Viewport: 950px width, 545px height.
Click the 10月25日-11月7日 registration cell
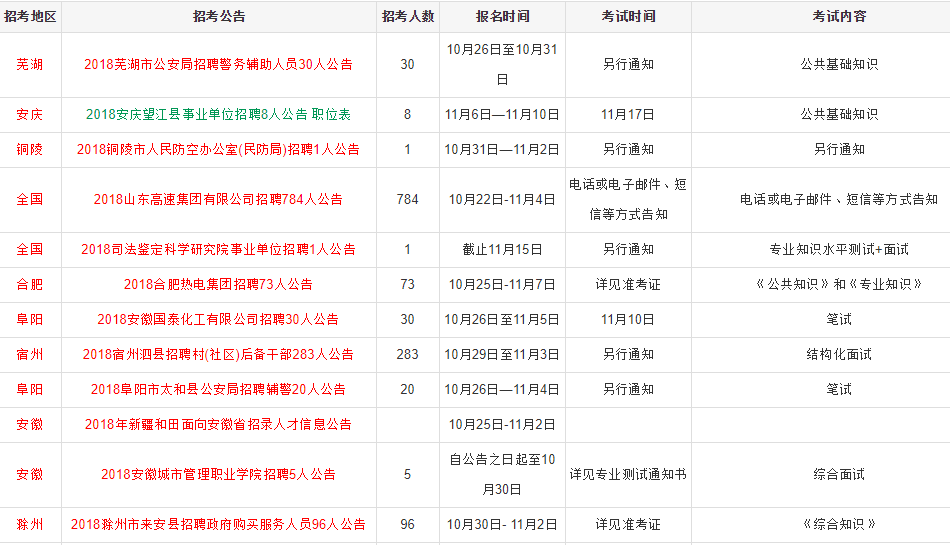click(x=502, y=285)
